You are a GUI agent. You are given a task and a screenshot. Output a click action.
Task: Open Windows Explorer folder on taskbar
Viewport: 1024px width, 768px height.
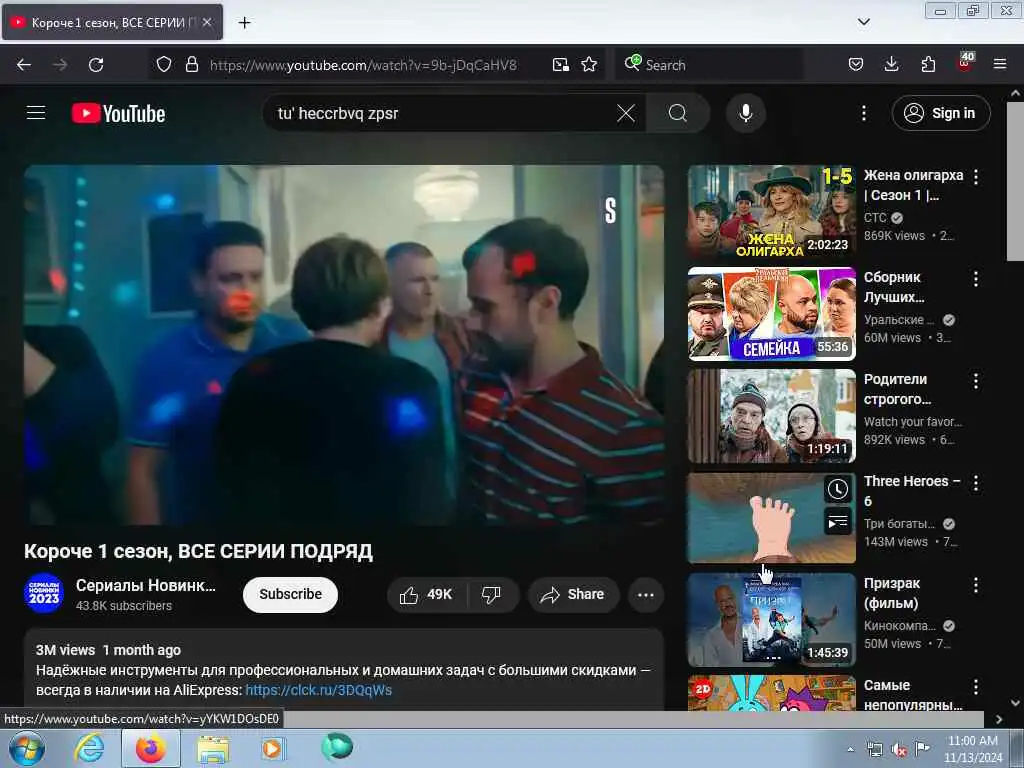tap(213, 749)
